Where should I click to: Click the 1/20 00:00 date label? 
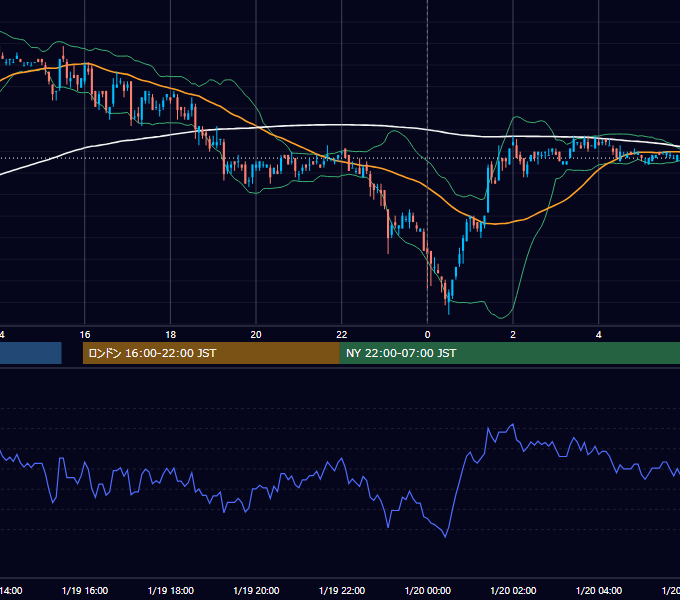tap(428, 590)
